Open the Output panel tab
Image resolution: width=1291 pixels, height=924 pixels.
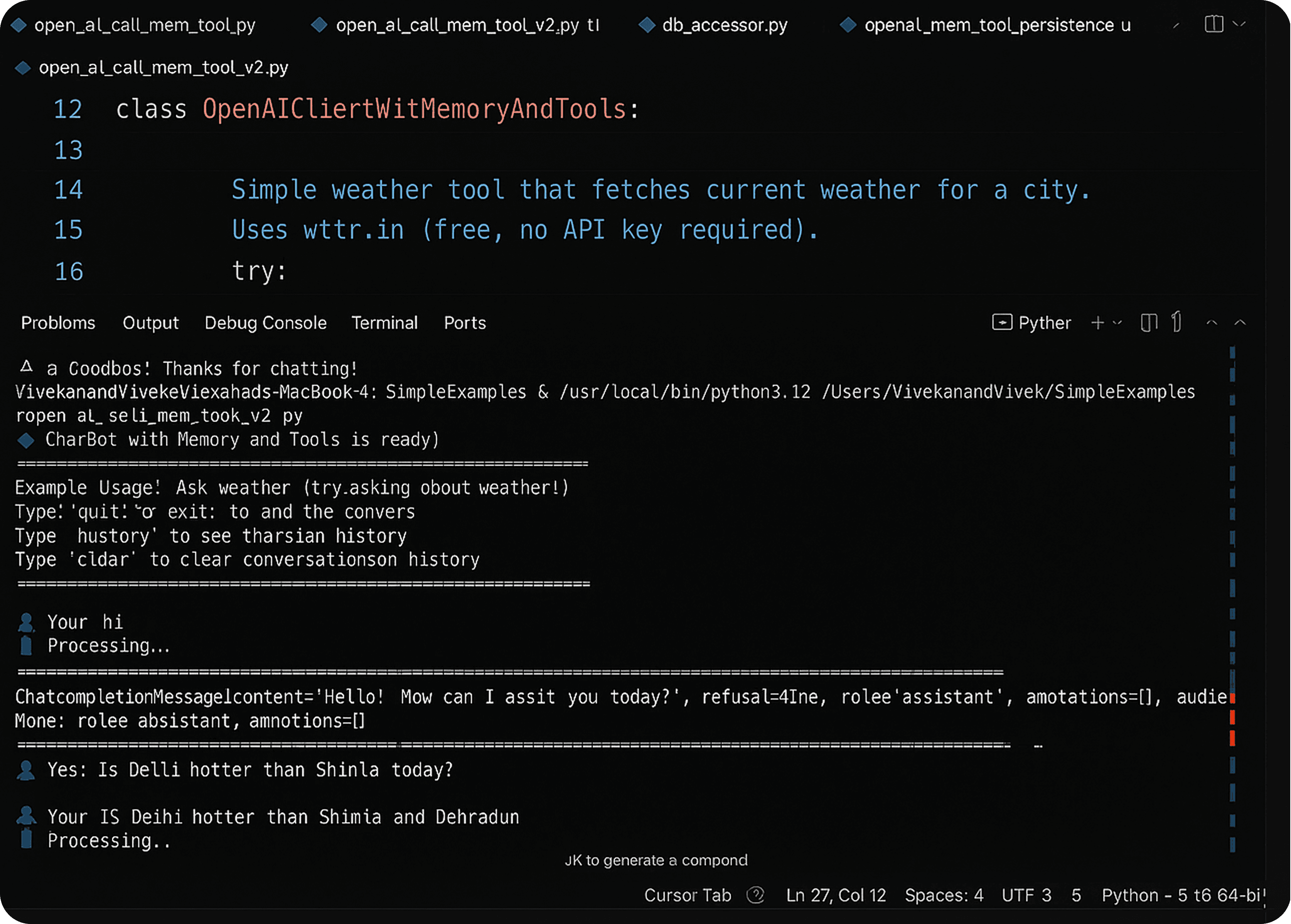[x=150, y=323]
